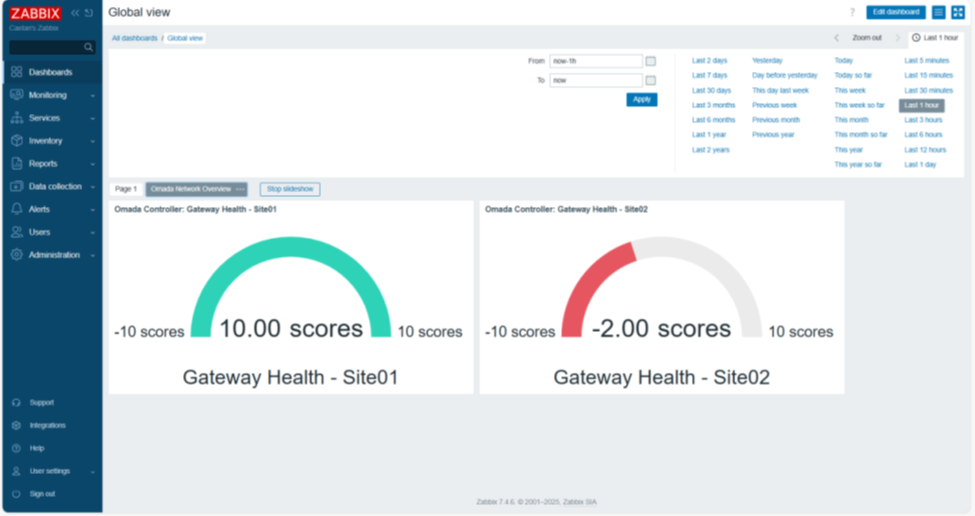Toggle the Last 1 hour time selector tab

(936, 38)
